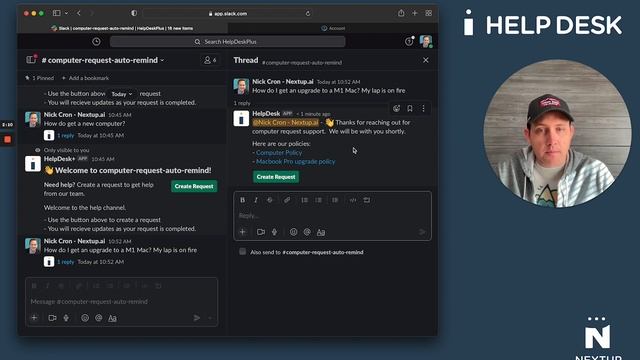Open plus menu in channel message composer
The height and width of the screenshot is (360, 640).
pos(34,318)
